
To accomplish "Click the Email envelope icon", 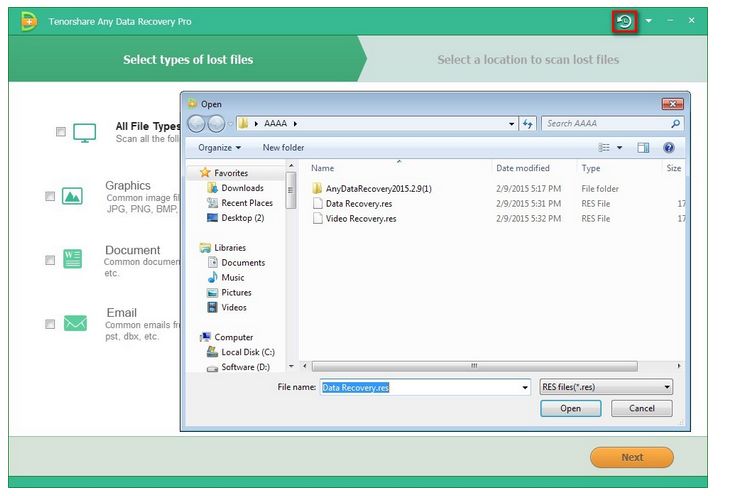I will click(x=75, y=323).
